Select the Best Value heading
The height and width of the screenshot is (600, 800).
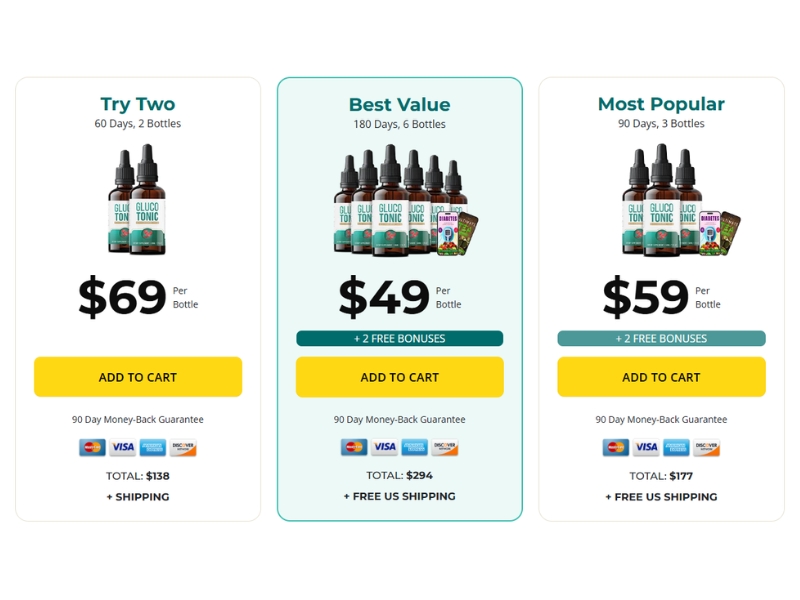click(400, 104)
